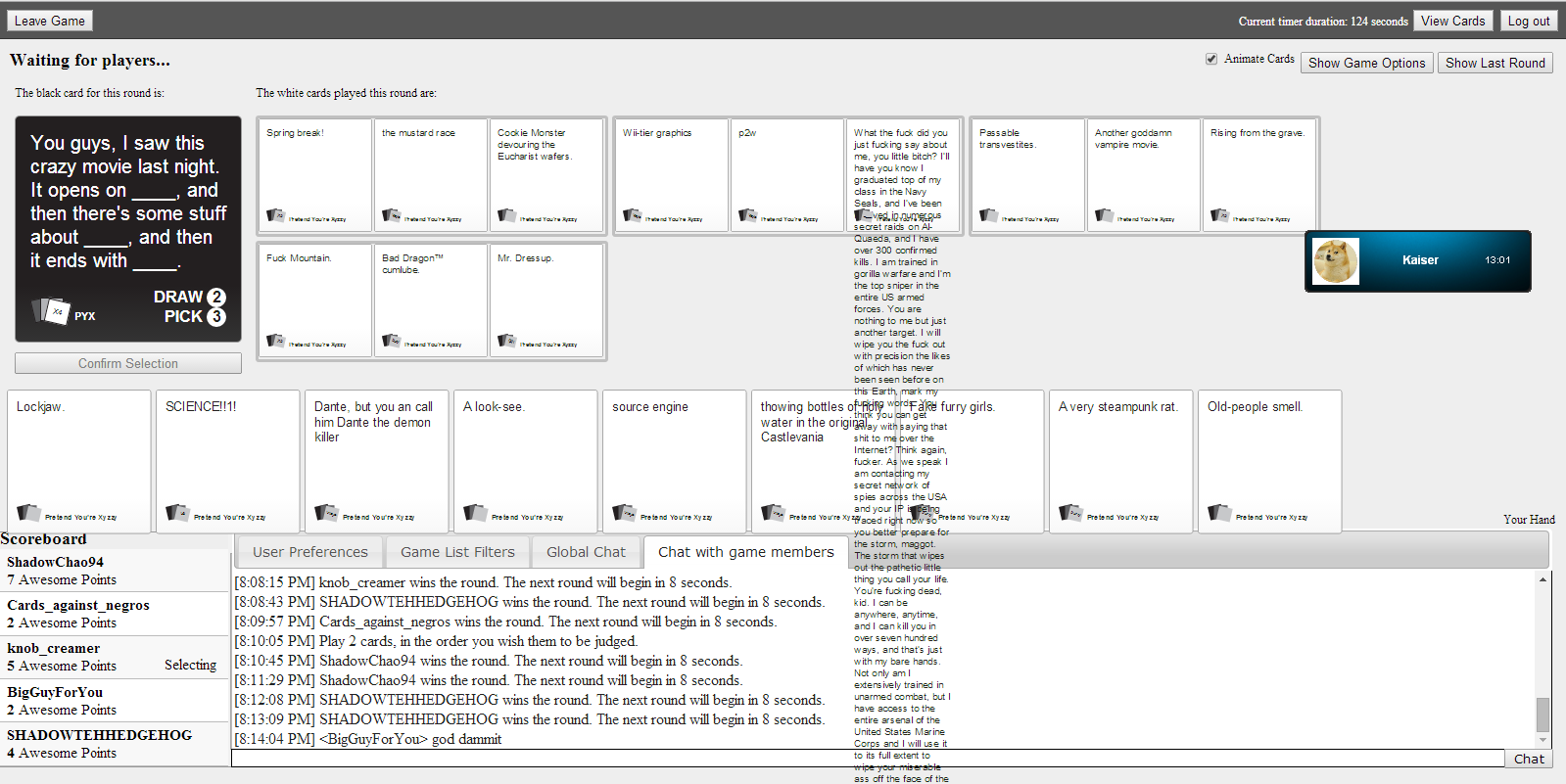Screen dimensions: 1566x784
Task: Click played card 'Wii-tier graphics'
Action: [x=672, y=175]
